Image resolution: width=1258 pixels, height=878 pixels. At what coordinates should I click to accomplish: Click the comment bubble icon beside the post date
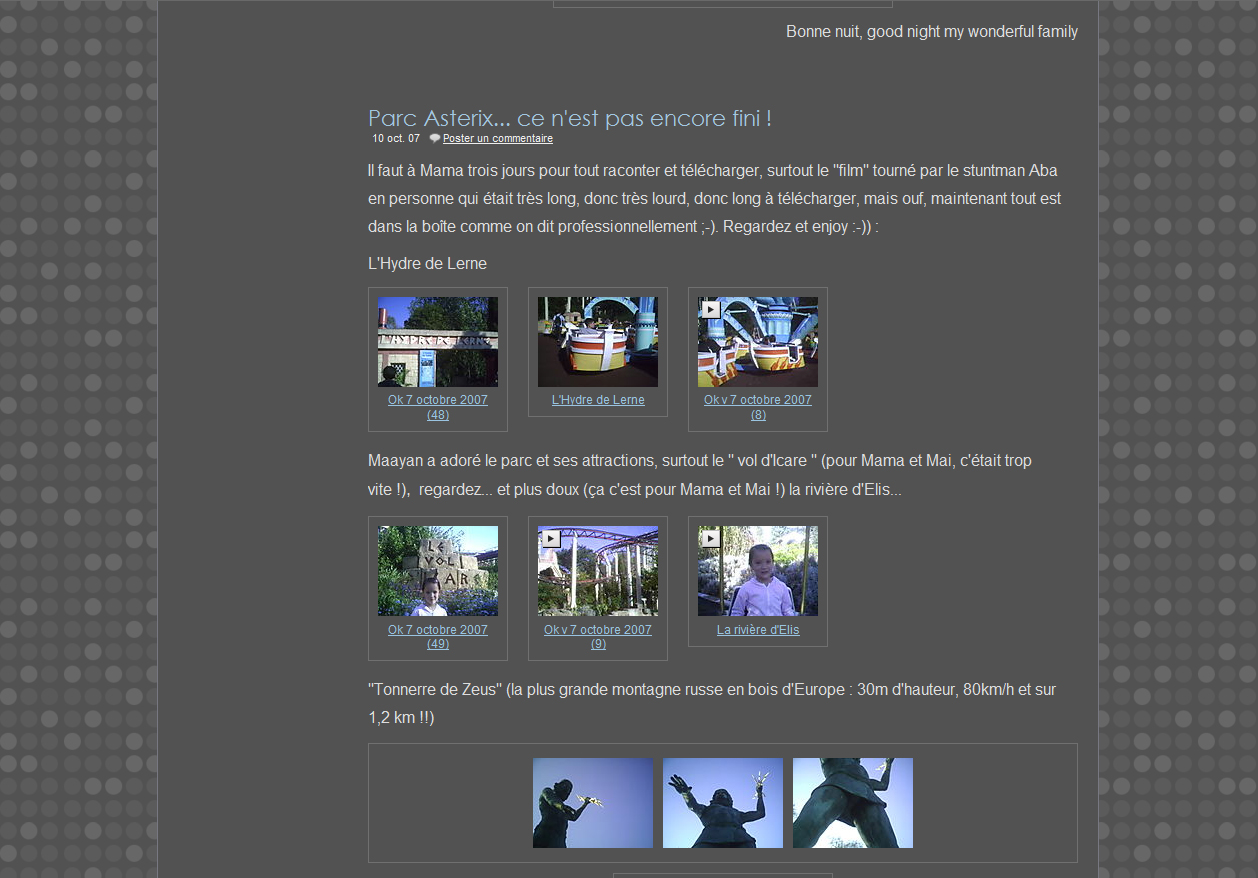[x=435, y=139]
